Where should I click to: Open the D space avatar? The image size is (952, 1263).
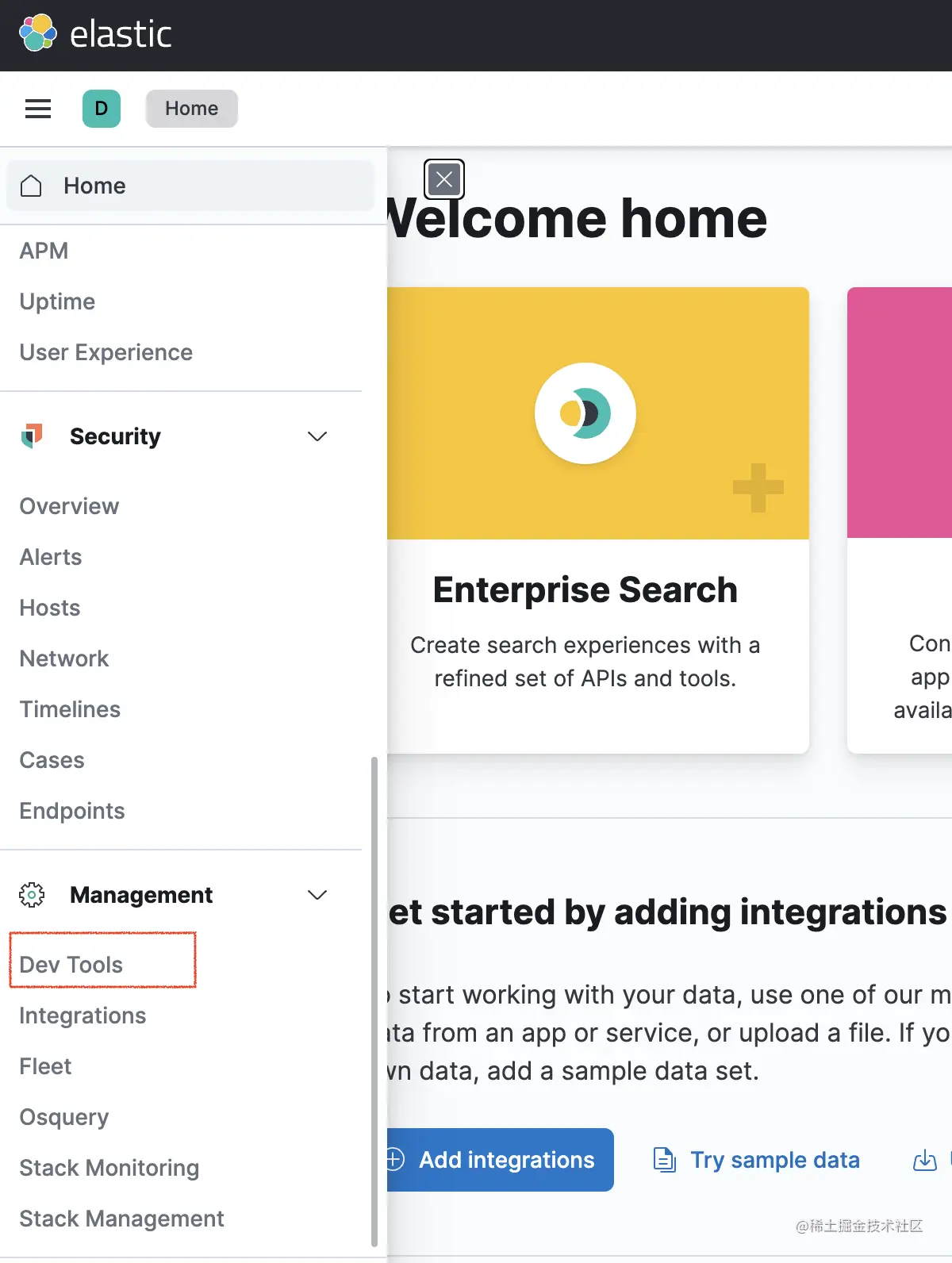coord(102,109)
